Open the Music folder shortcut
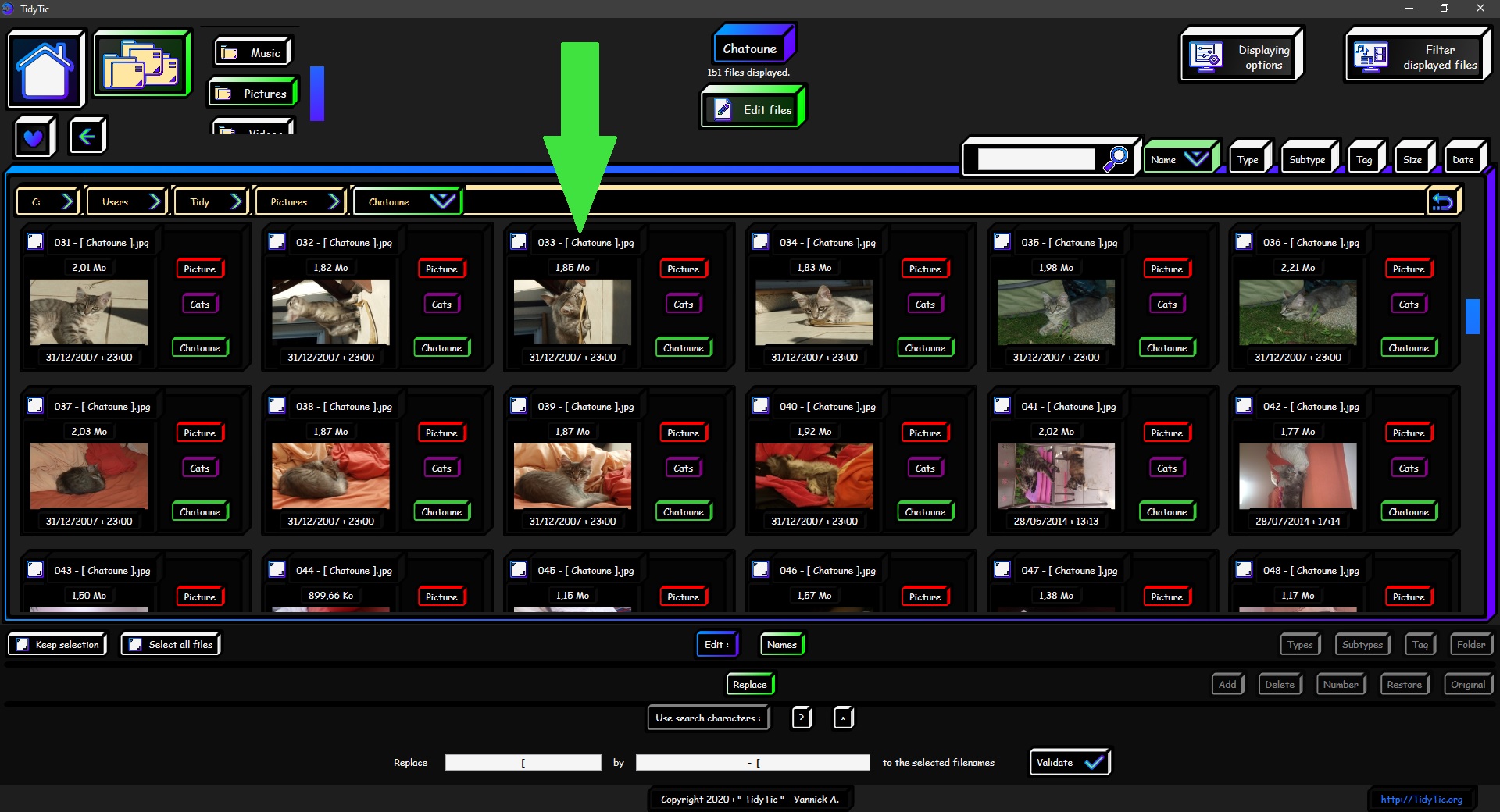Screen dimensions: 1500x812 tap(252, 52)
